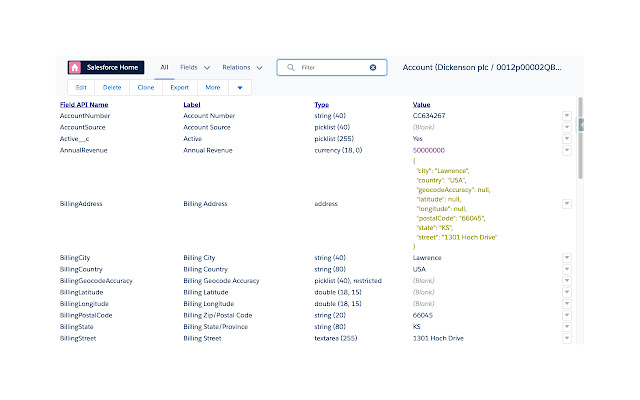Click the side panel collapse tab at right edge
Viewport: 640px width, 400px height.
tap(581, 124)
